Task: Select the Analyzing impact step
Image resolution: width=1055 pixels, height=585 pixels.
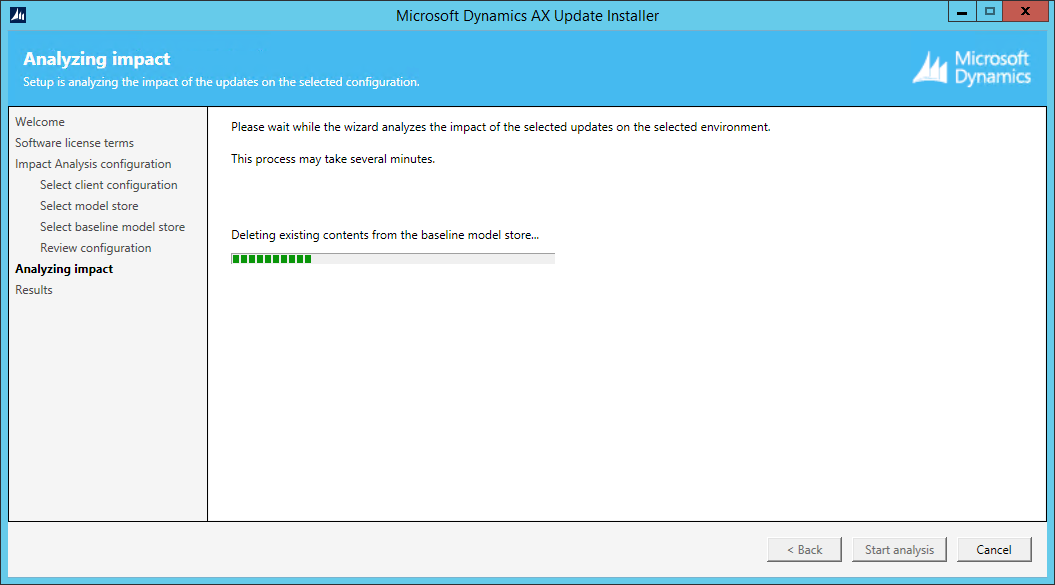Action: pyautogui.click(x=65, y=269)
